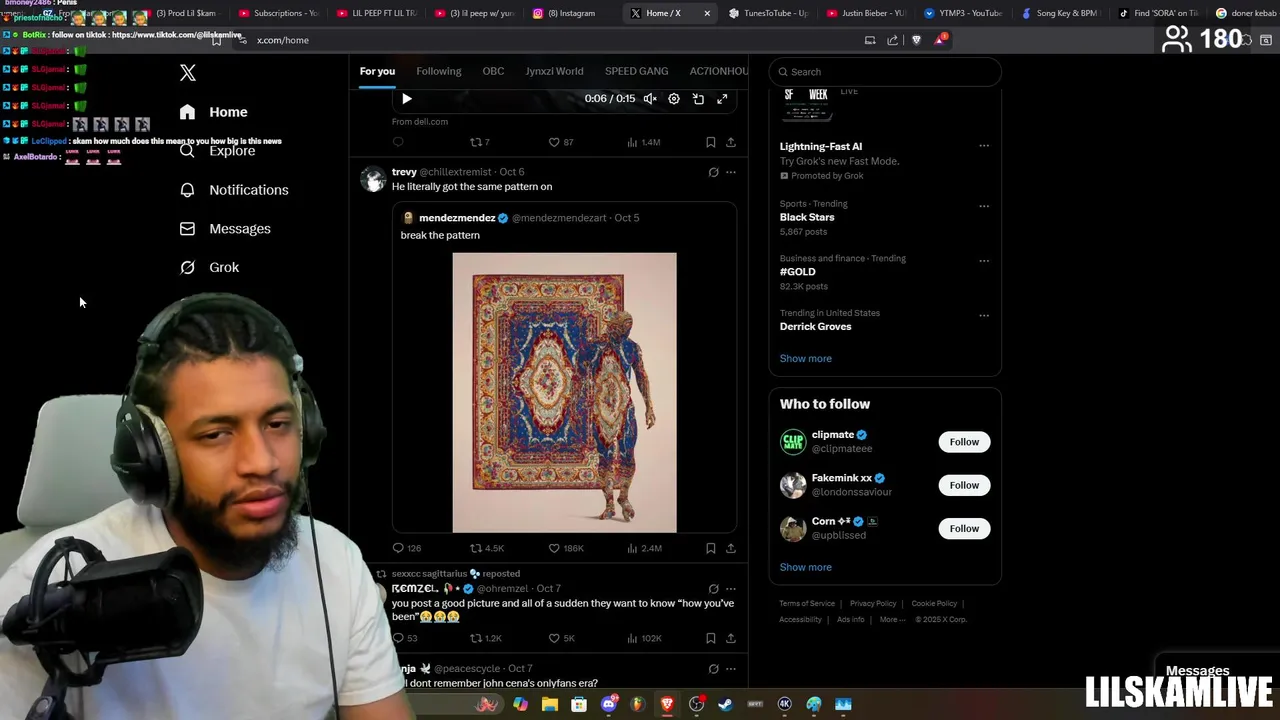Viewport: 1280px width, 720px height.
Task: Open the Derrick Groves trending topic
Action: pyautogui.click(x=816, y=327)
